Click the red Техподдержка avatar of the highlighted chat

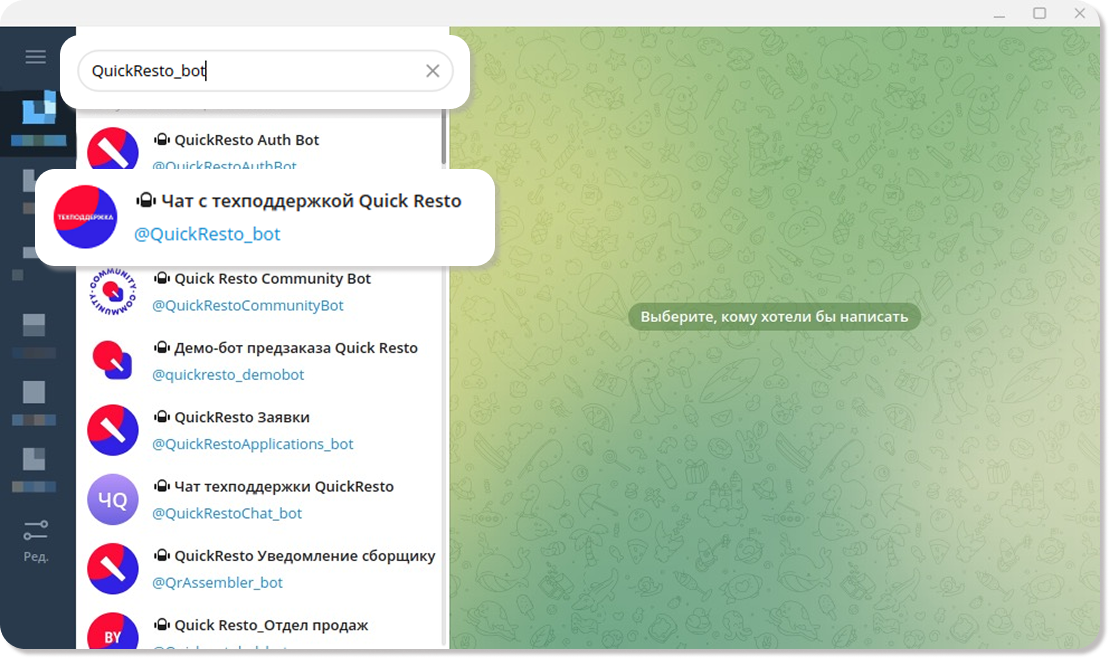tap(85, 217)
